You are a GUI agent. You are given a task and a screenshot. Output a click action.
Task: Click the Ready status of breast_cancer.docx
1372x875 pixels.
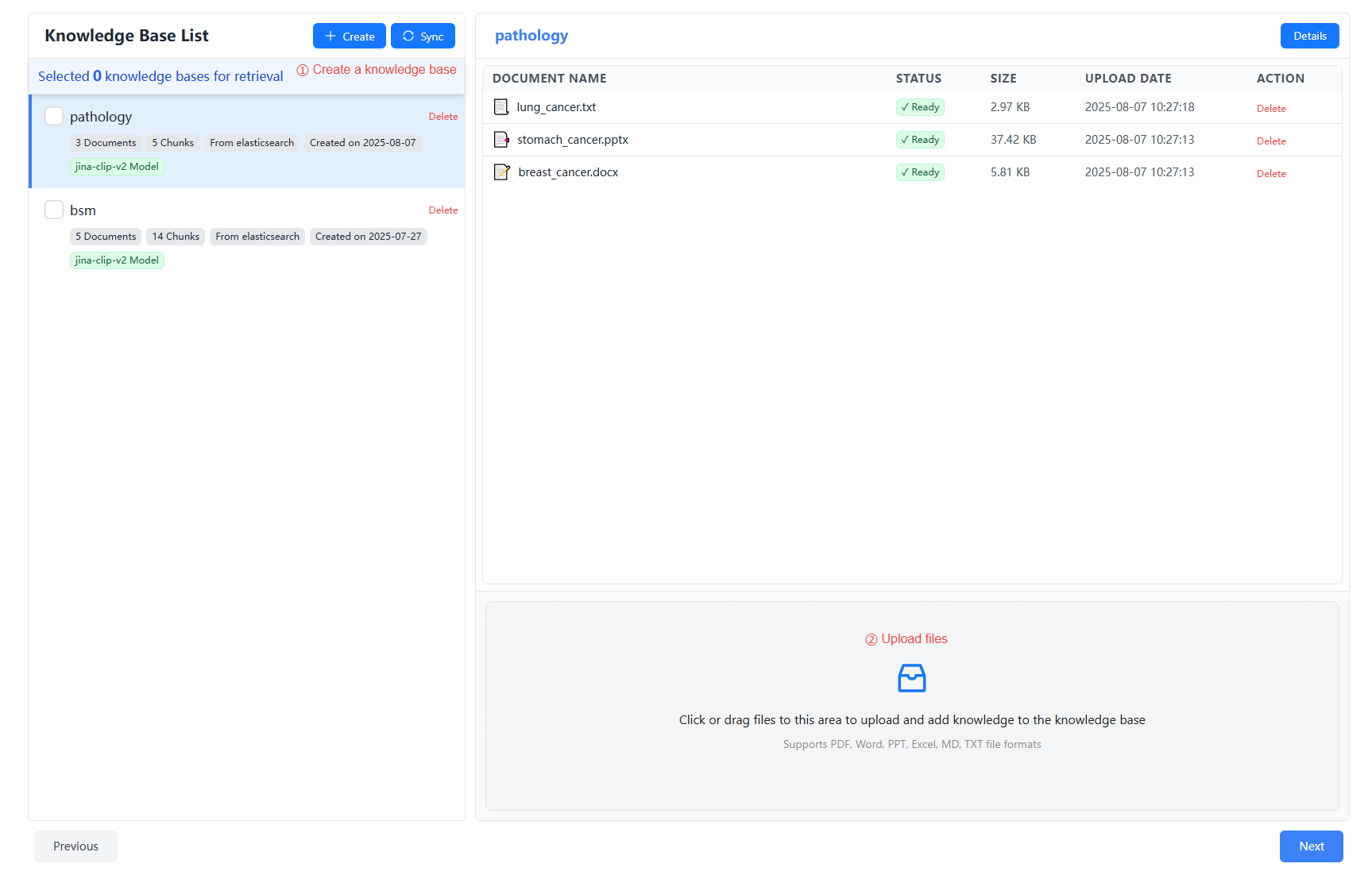point(920,172)
